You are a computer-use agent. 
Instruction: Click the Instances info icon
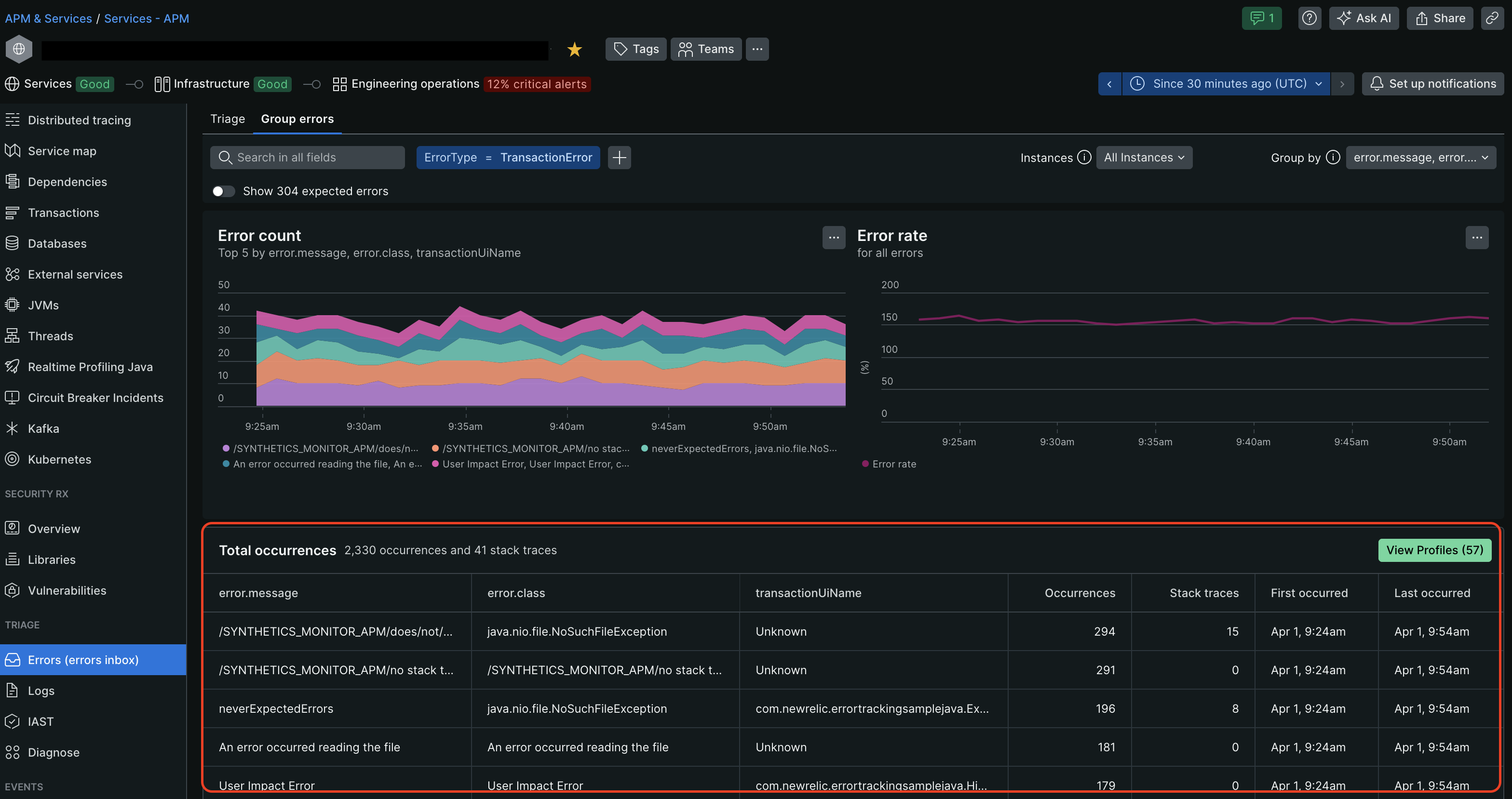pos(1084,157)
